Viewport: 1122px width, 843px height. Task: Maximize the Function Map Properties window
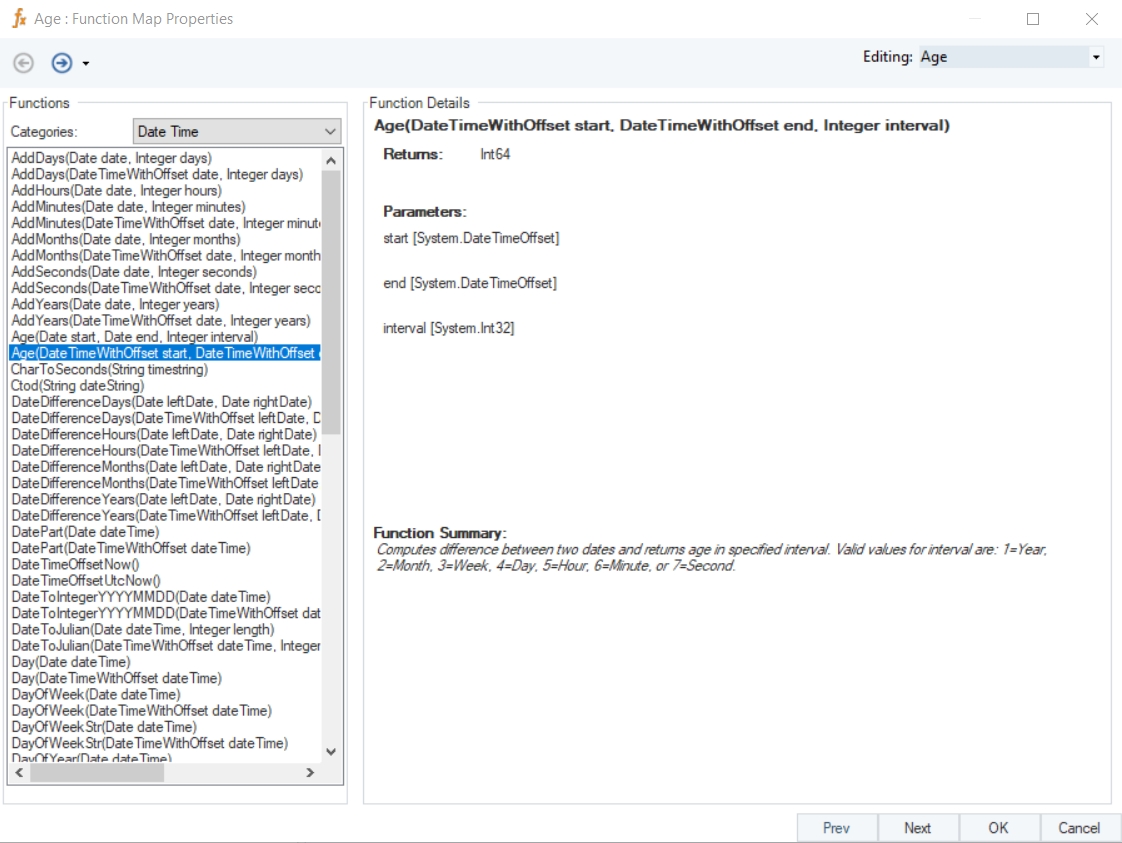click(1033, 19)
